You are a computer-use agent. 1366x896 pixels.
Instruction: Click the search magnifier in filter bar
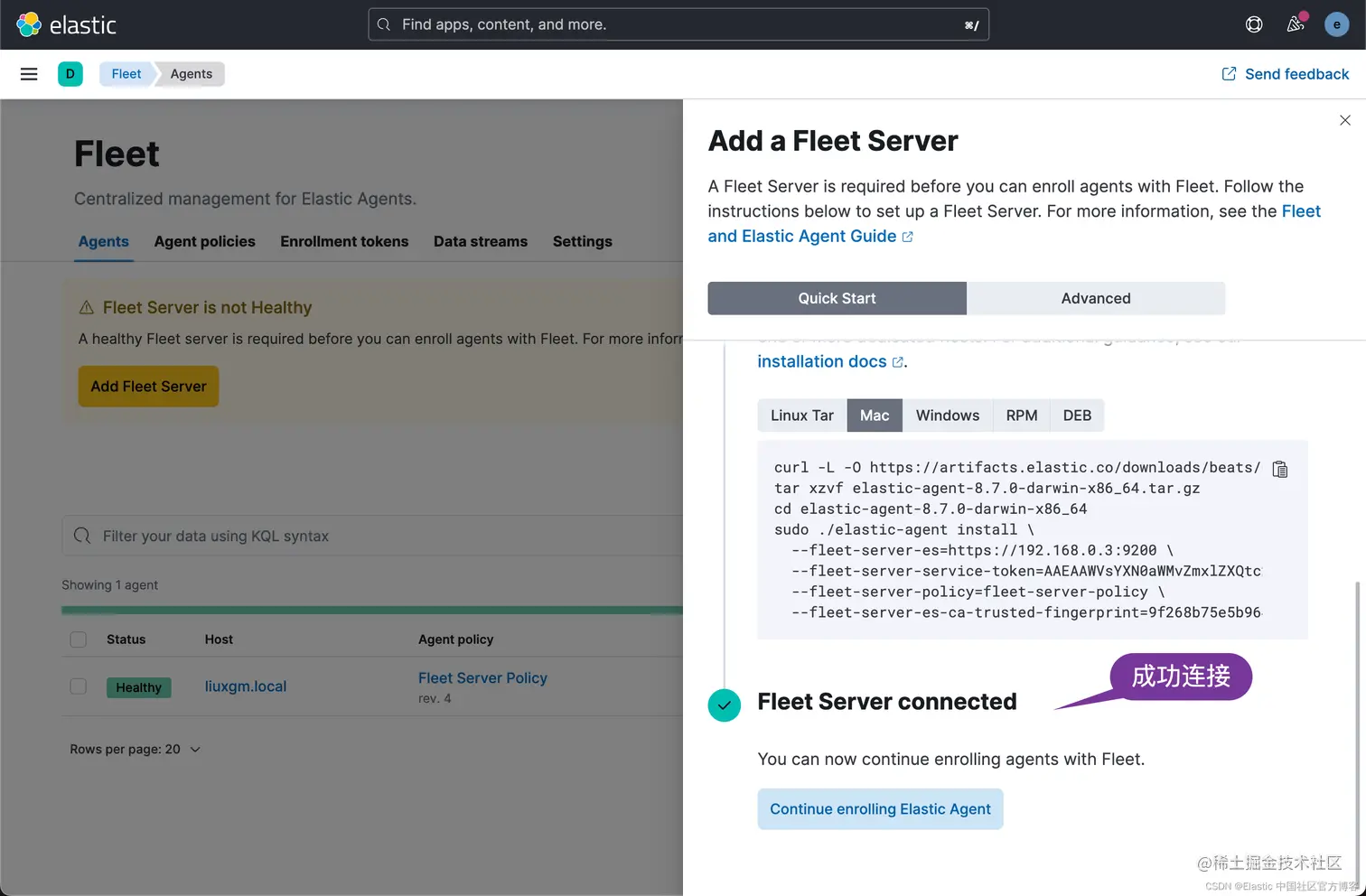(82, 536)
